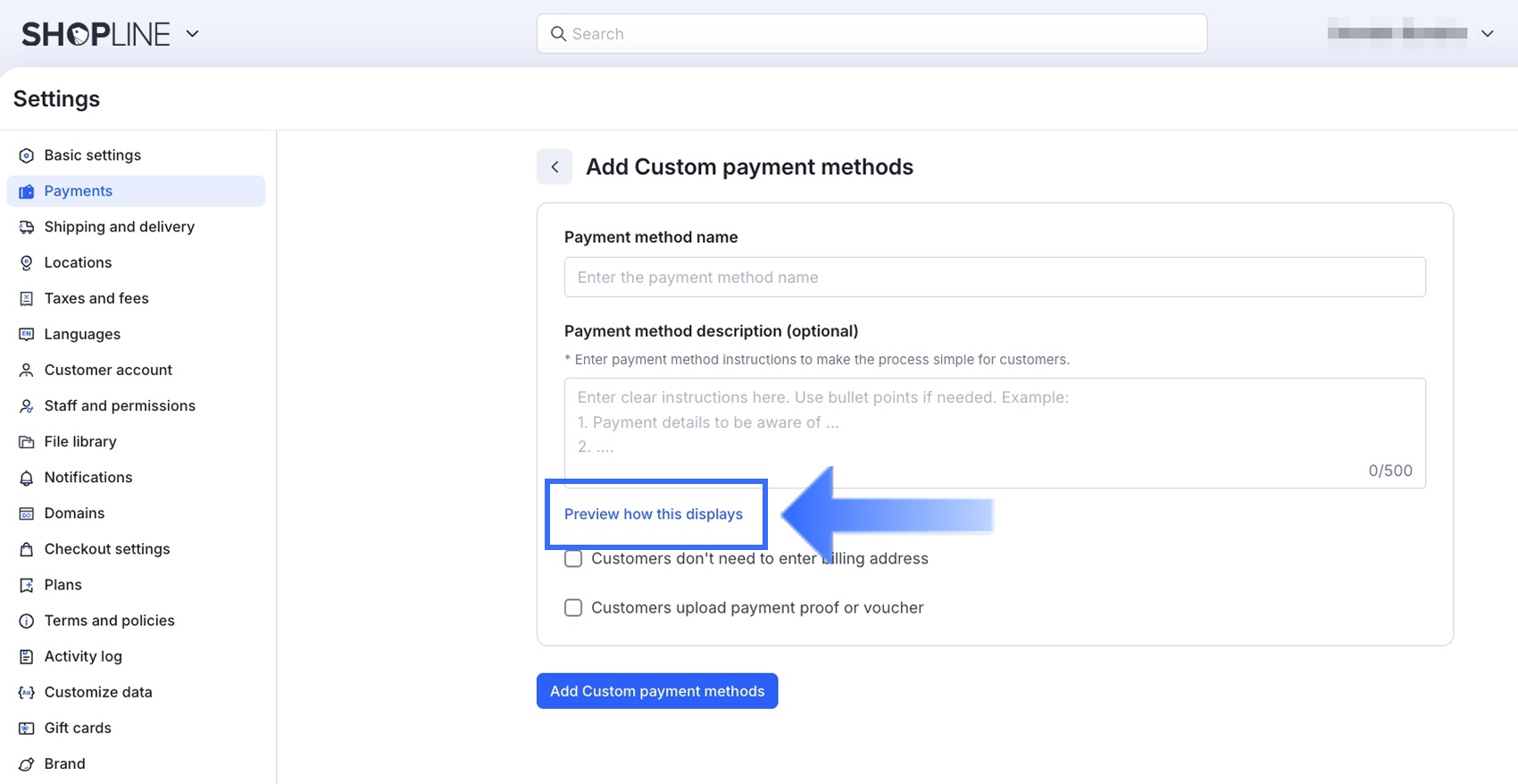Click the Notifications bell icon
Screen dimensions: 1518x784
pos(27,478)
